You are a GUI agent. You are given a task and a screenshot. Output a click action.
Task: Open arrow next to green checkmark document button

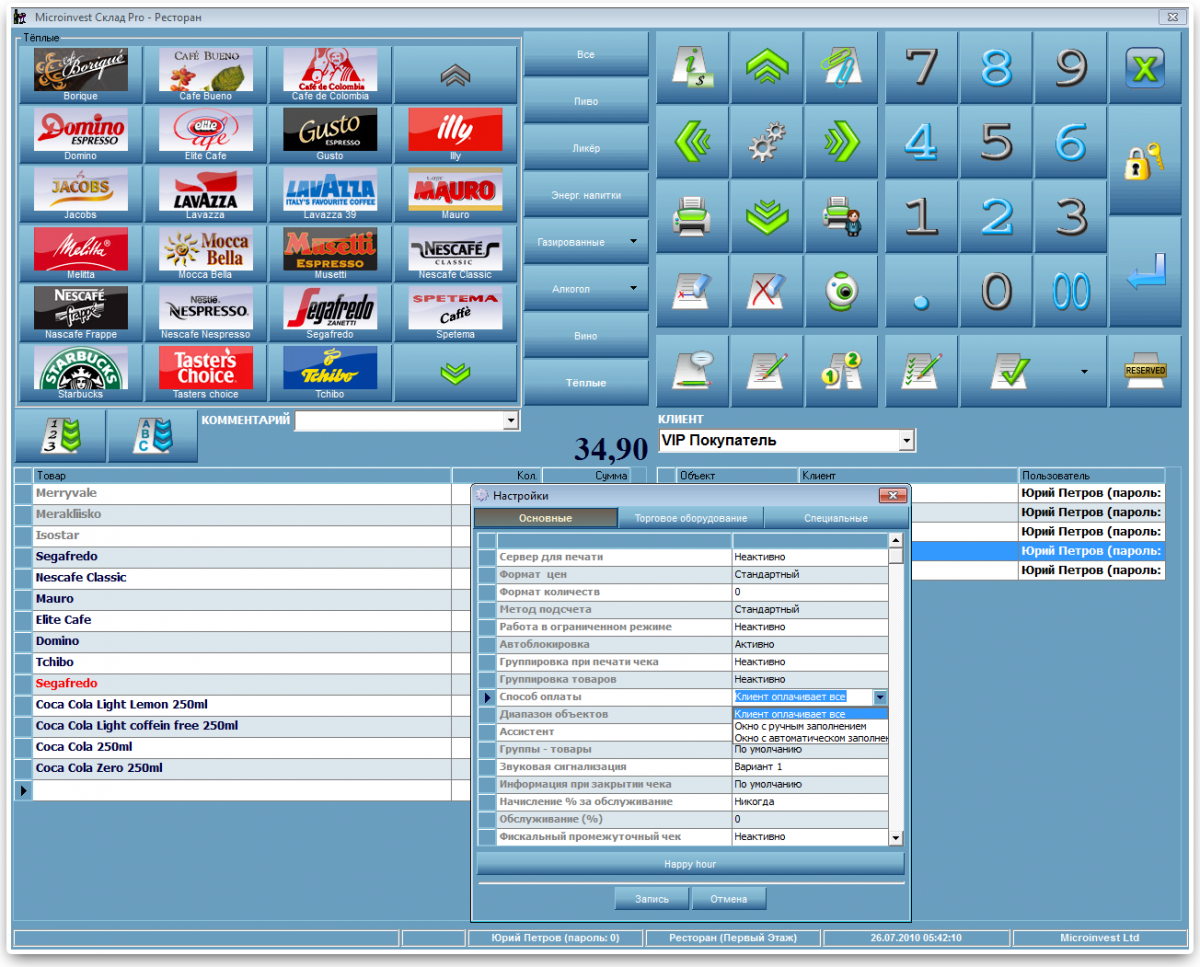(1084, 372)
